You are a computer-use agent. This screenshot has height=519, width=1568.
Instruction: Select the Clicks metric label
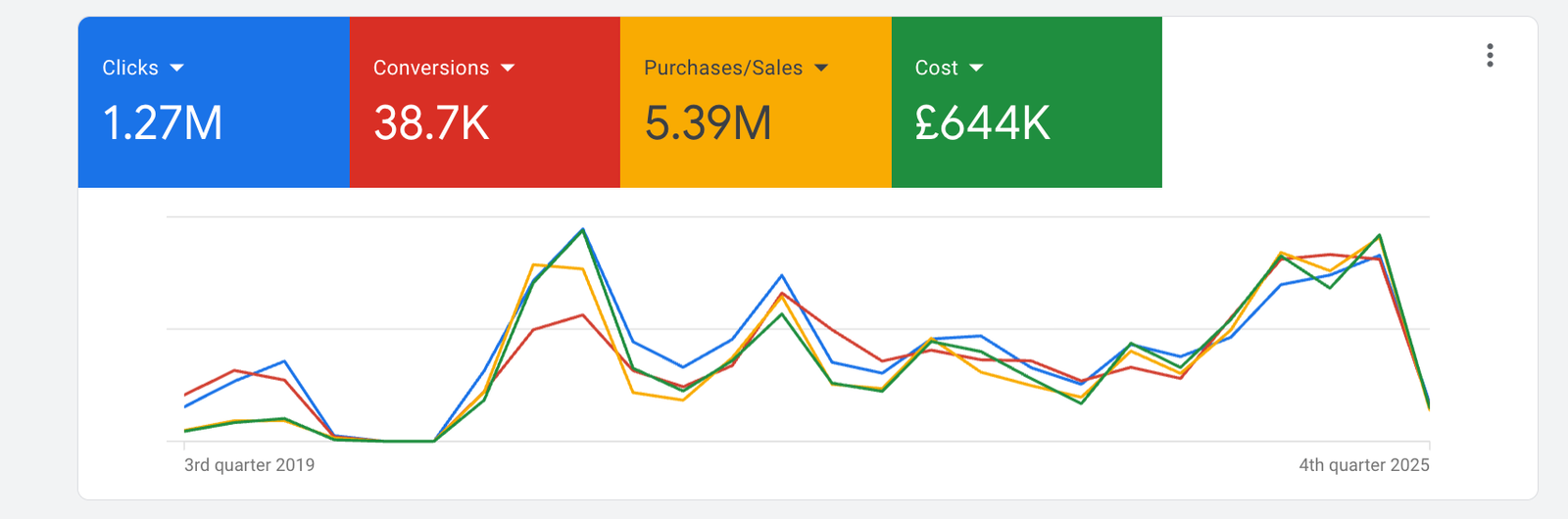click(130, 68)
